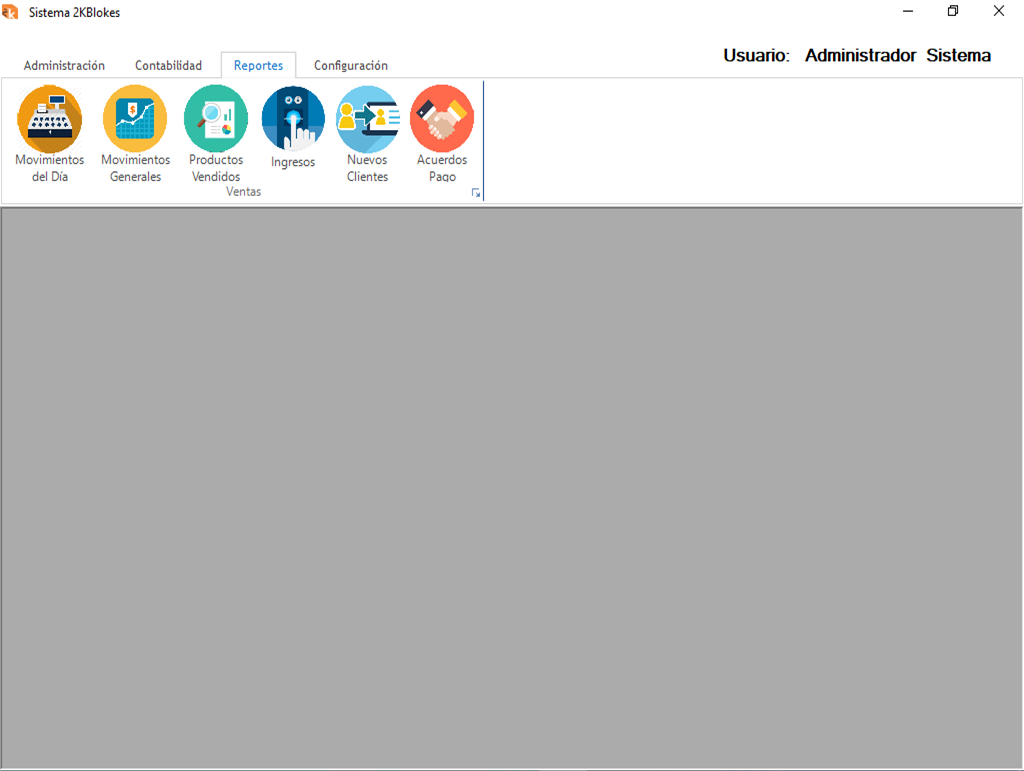Image resolution: width=1024 pixels, height=771 pixels.
Task: Open the Movimientos Generales report
Action: (x=135, y=118)
